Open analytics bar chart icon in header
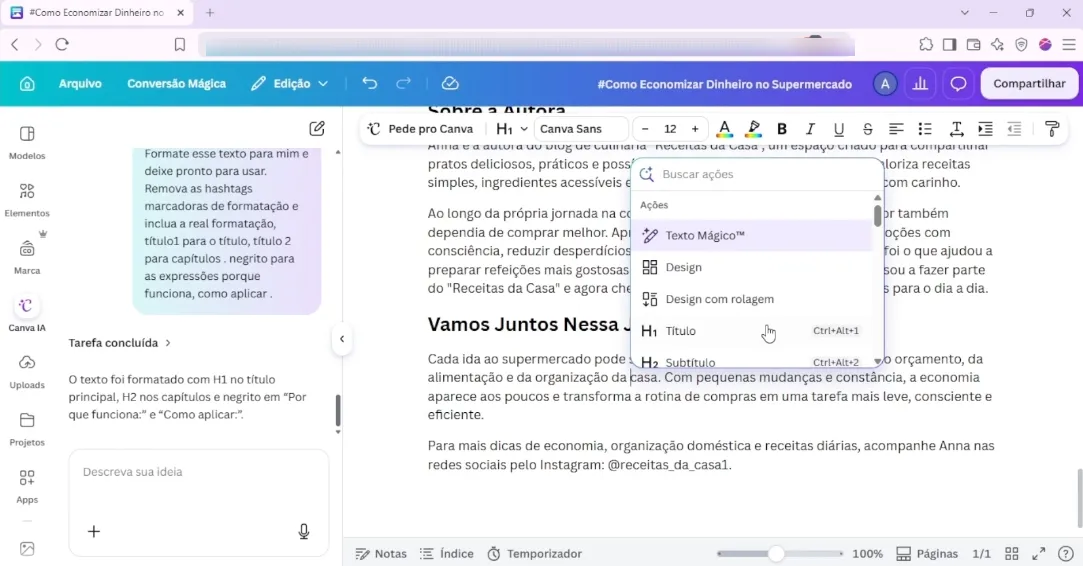The height and width of the screenshot is (566, 1083). coord(920,84)
